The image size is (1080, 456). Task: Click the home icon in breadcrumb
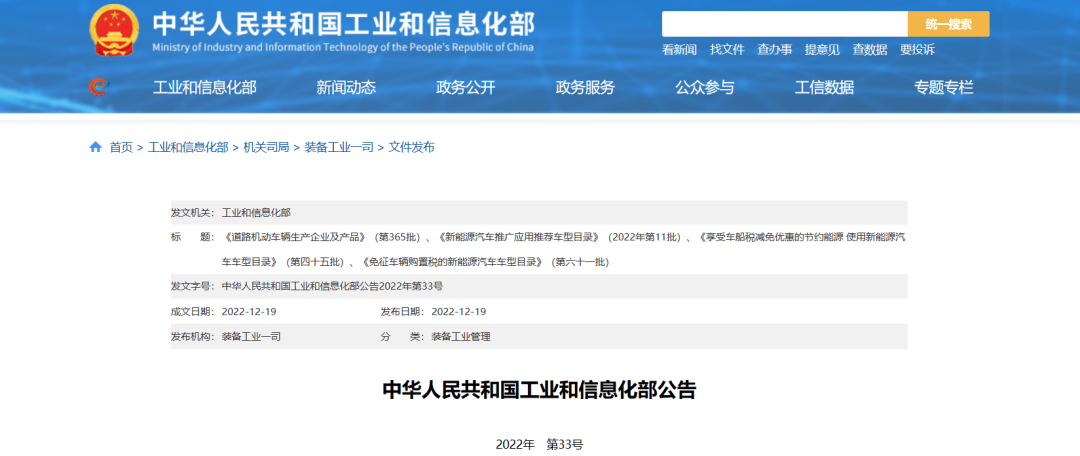(96, 147)
